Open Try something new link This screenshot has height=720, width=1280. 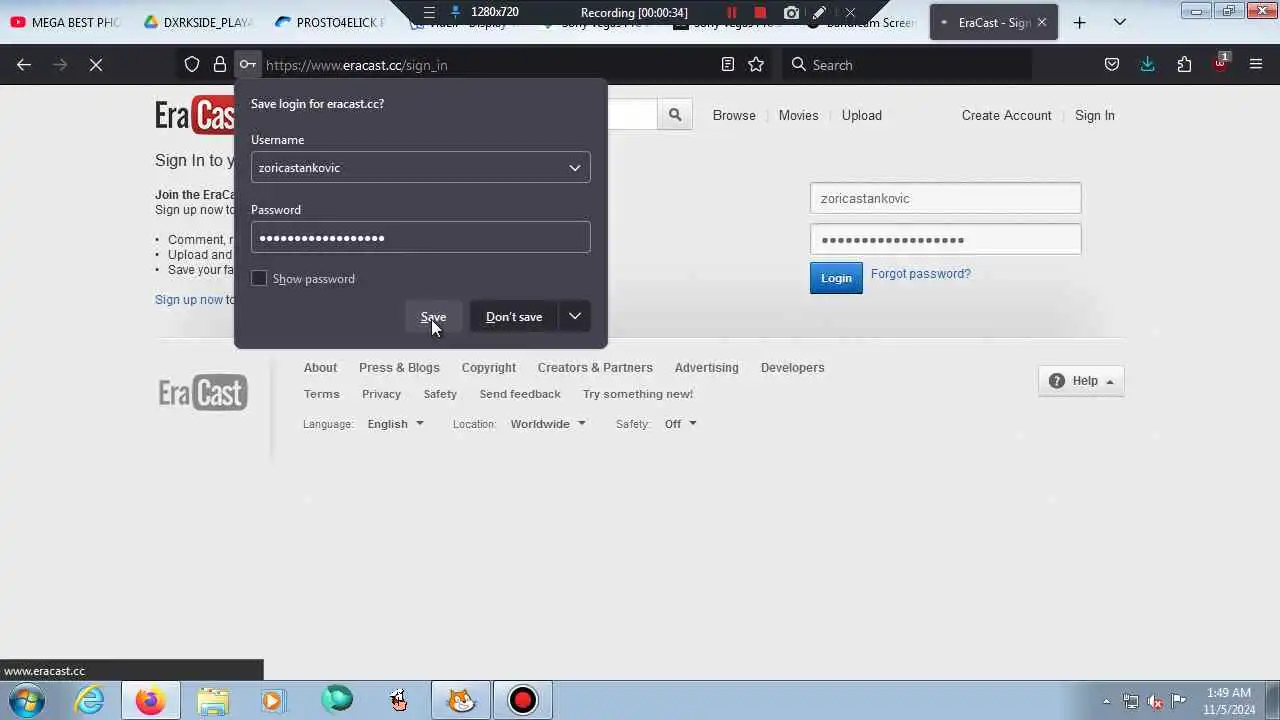click(x=638, y=394)
